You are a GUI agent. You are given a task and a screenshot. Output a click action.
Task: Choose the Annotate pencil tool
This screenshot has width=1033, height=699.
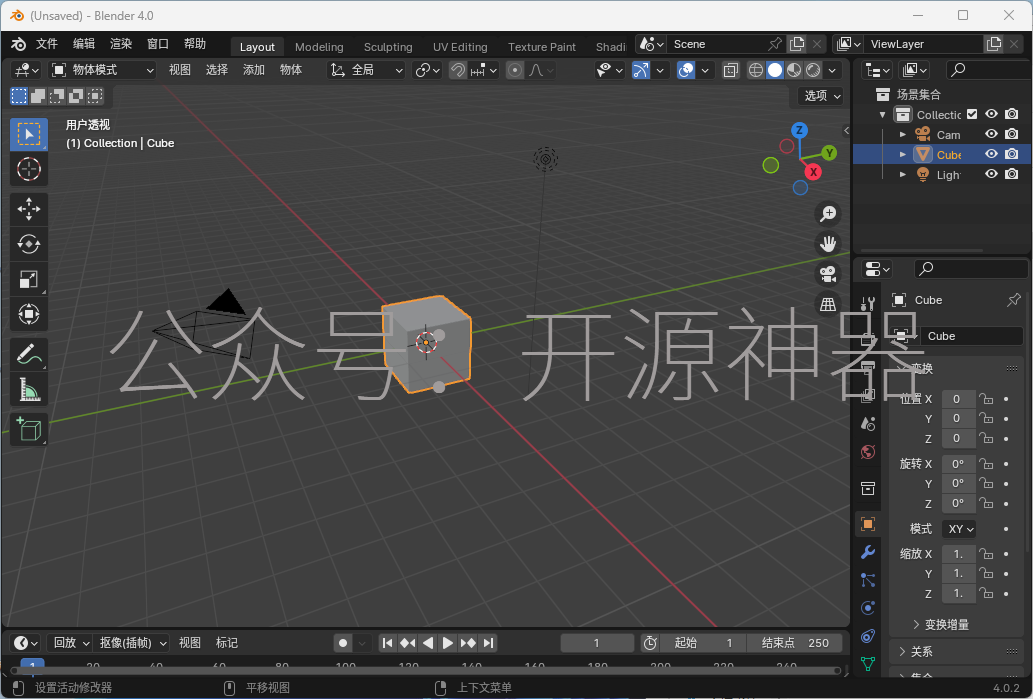(x=28, y=354)
